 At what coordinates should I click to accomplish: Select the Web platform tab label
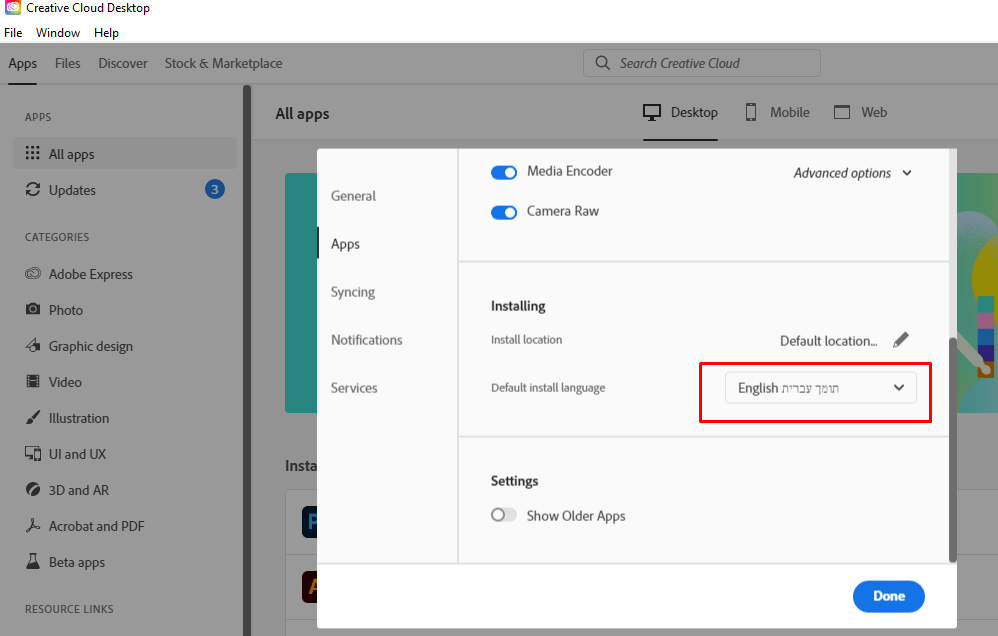point(874,112)
